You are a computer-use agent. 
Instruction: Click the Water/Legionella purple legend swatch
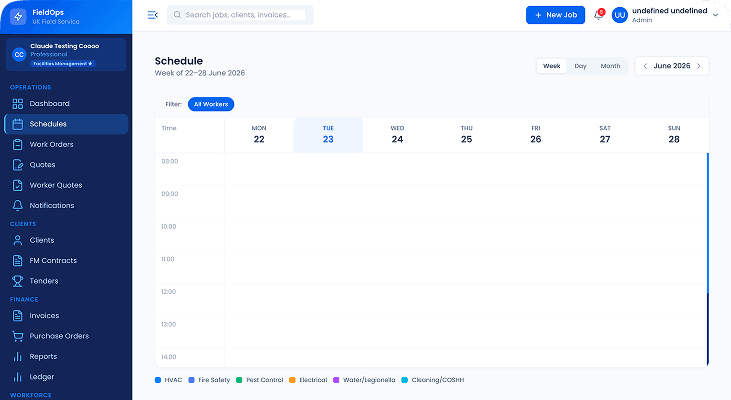pyautogui.click(x=336, y=380)
